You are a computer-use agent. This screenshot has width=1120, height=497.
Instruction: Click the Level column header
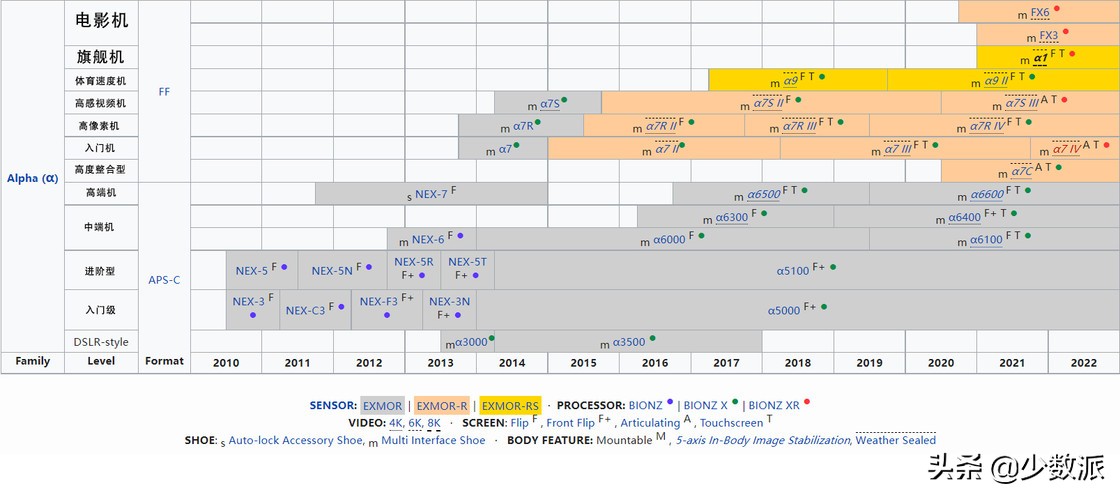101,361
